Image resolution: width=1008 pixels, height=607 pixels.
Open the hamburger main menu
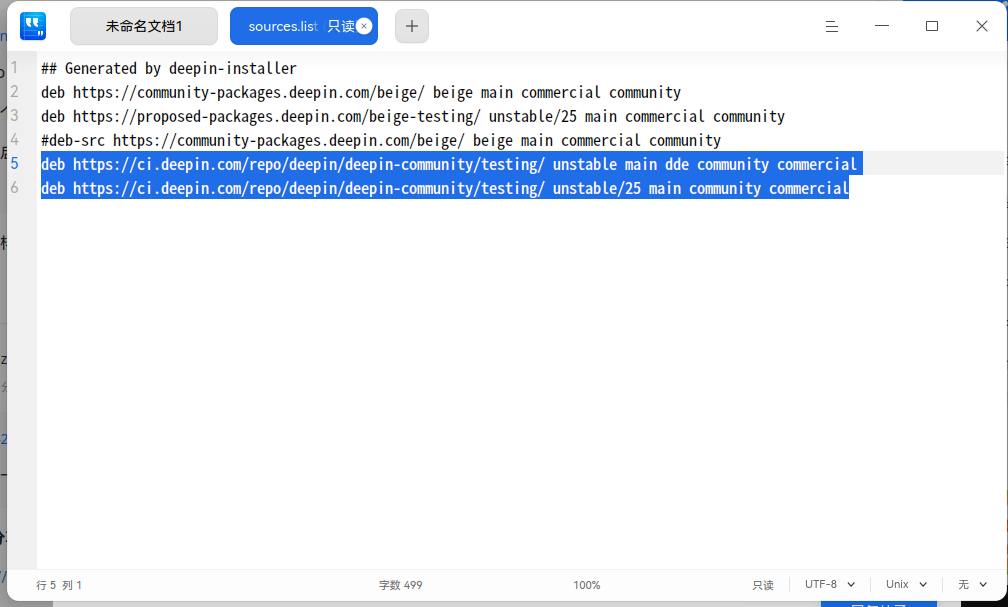click(832, 26)
